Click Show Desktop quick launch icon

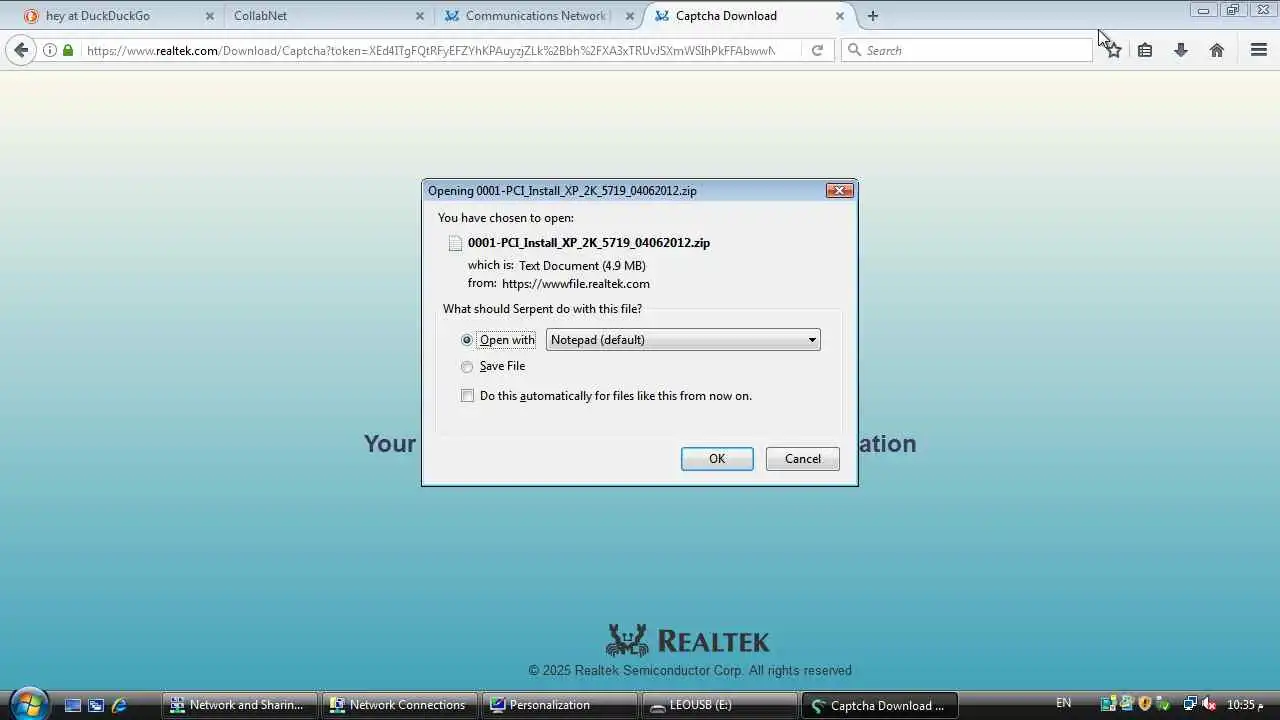(73, 705)
